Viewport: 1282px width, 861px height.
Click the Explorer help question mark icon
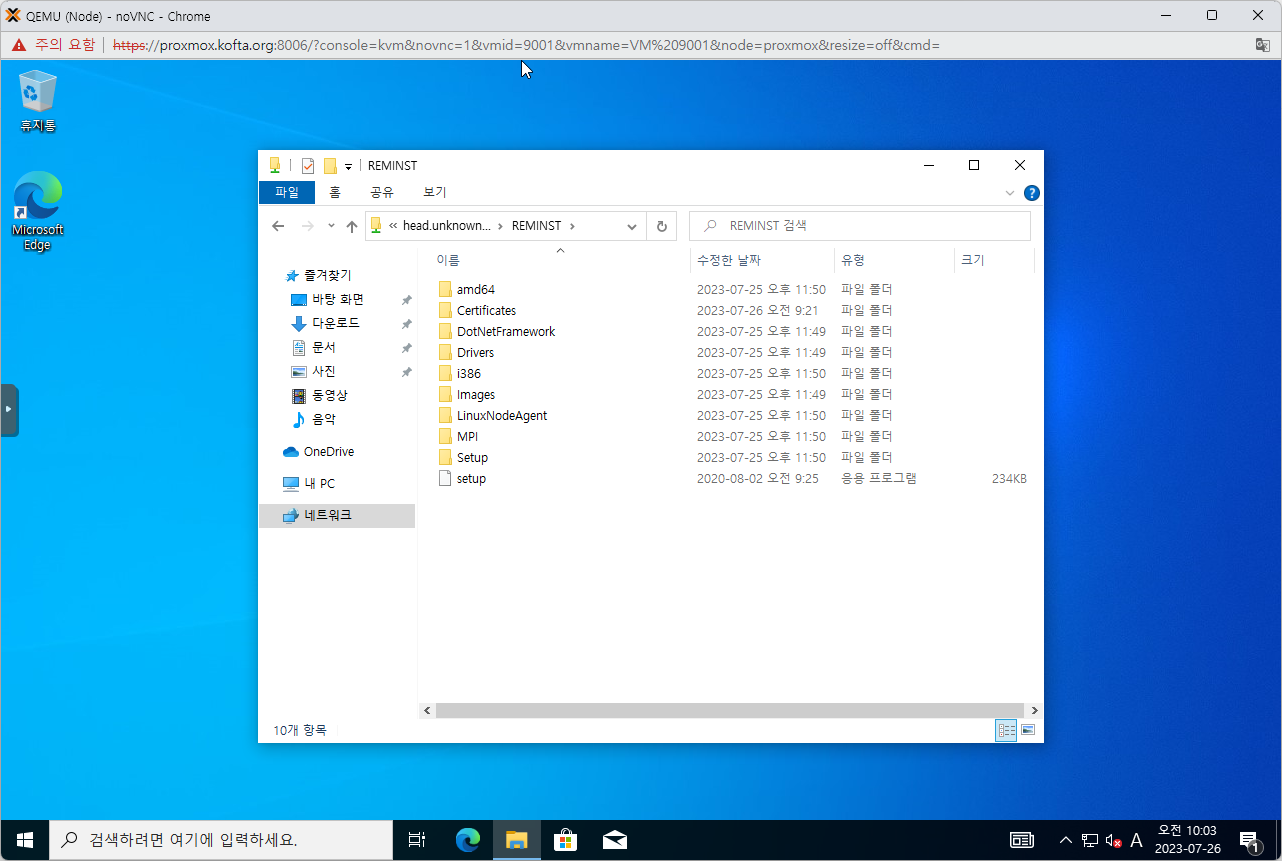coord(1031,193)
